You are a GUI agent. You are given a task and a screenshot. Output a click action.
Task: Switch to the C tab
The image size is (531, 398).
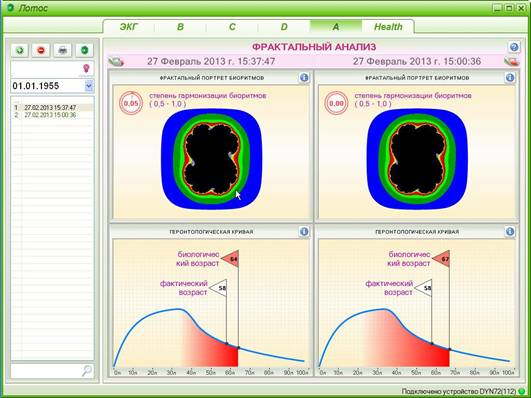click(232, 27)
